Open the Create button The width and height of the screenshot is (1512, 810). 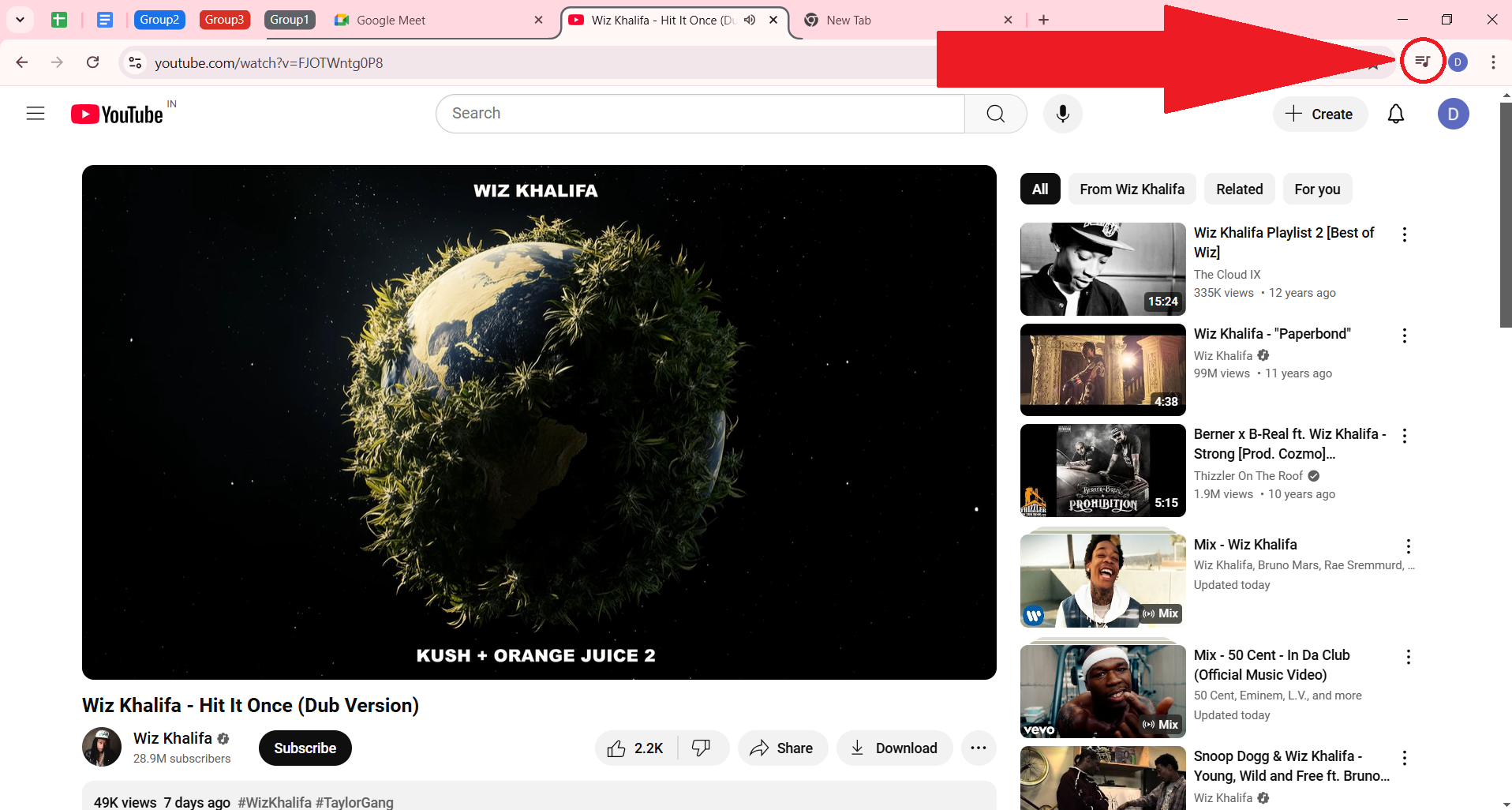pos(1319,114)
